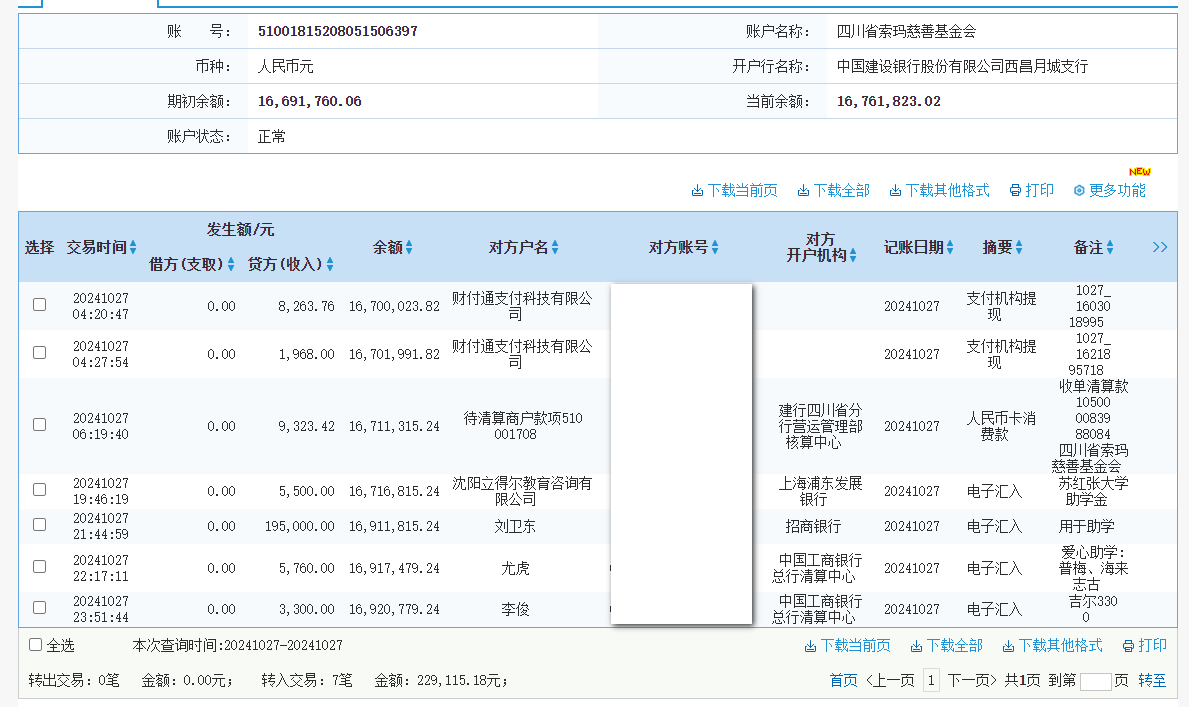Expand more columns with the >> chevron
This screenshot has height=707, width=1189.
[x=1159, y=246]
